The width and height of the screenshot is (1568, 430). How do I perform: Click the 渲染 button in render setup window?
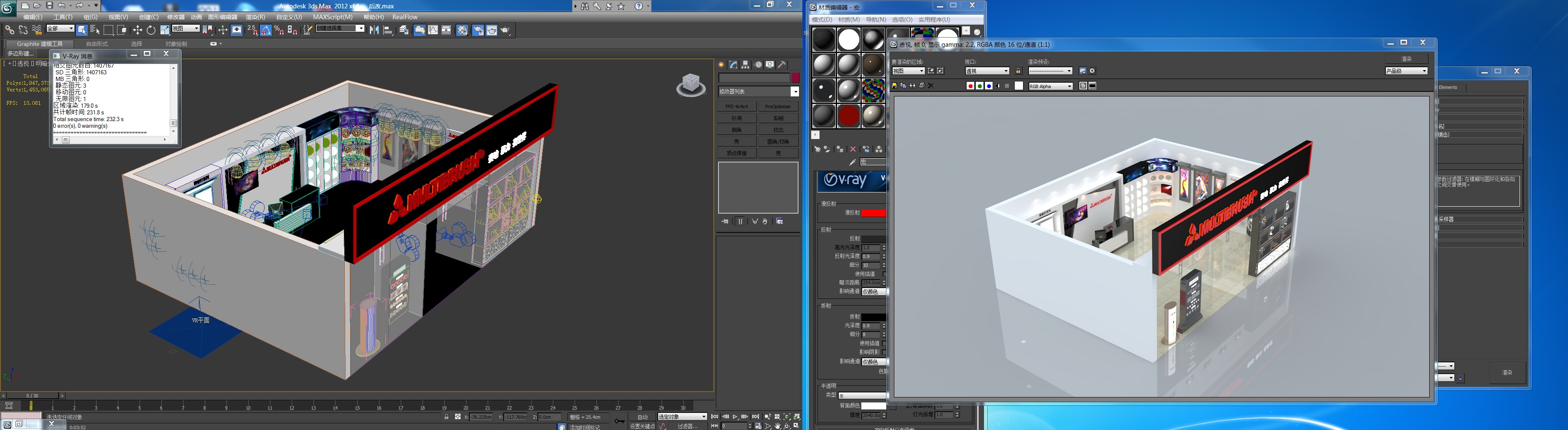[x=1507, y=372]
